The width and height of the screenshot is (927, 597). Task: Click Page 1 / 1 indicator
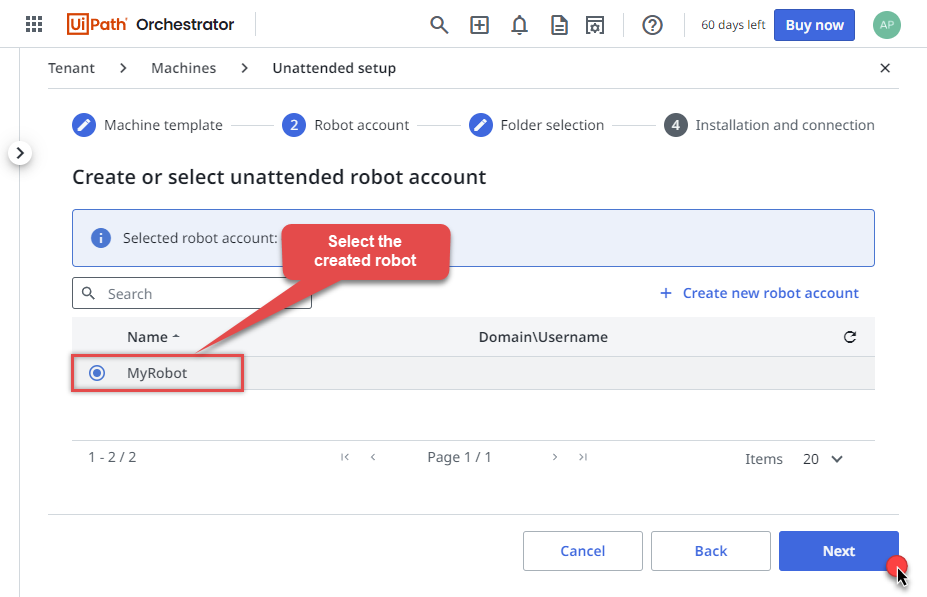coord(459,457)
